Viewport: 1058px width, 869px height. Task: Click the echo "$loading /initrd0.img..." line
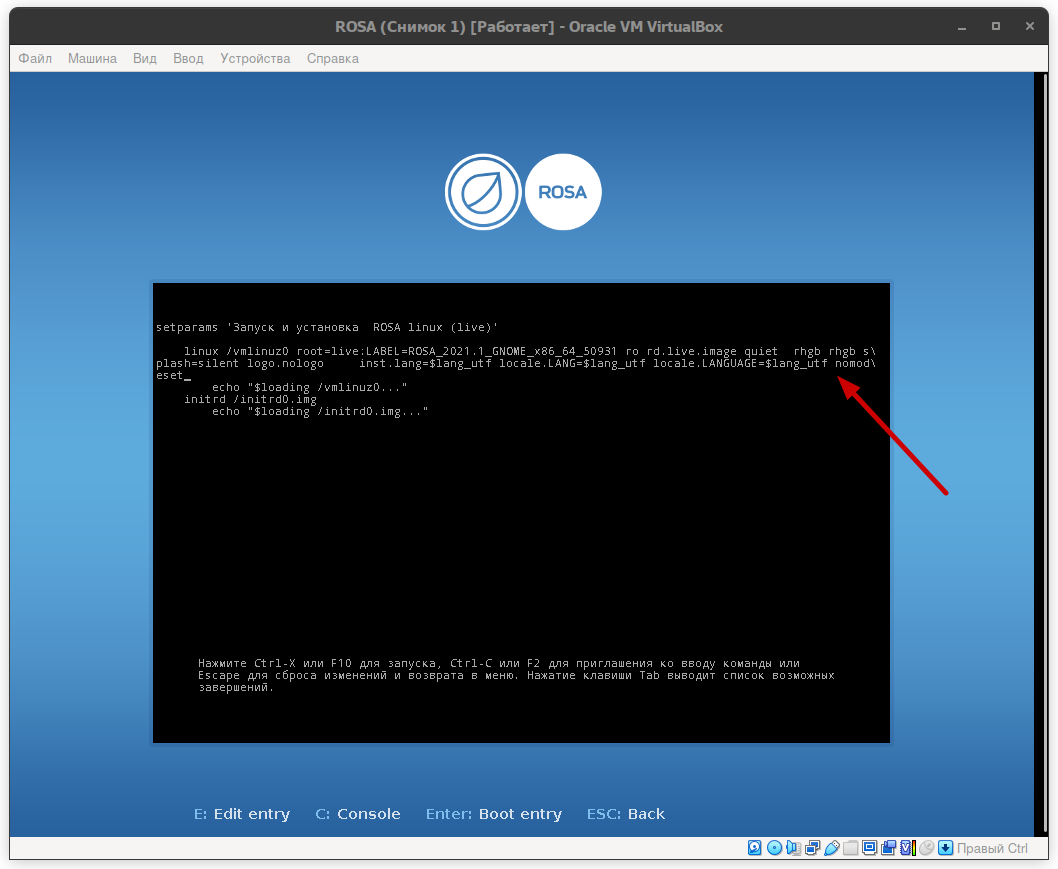[x=320, y=412]
